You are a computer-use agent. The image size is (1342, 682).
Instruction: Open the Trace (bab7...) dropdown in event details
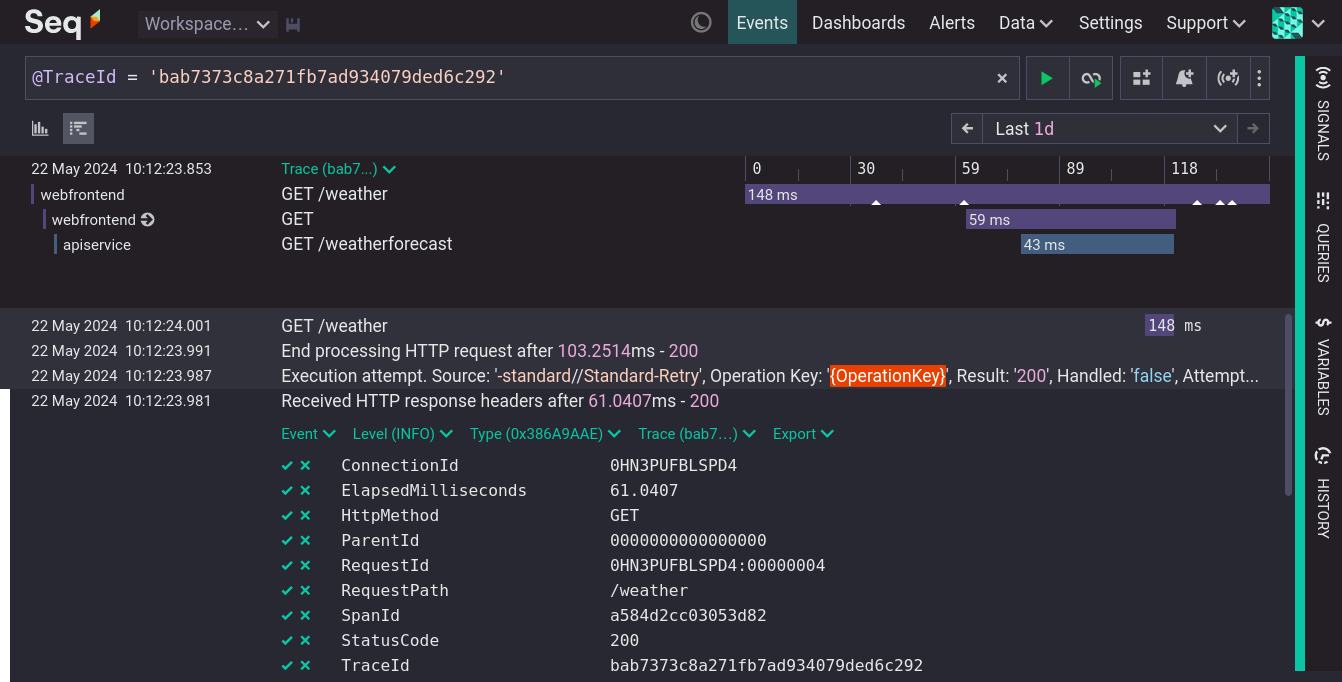[x=698, y=434]
